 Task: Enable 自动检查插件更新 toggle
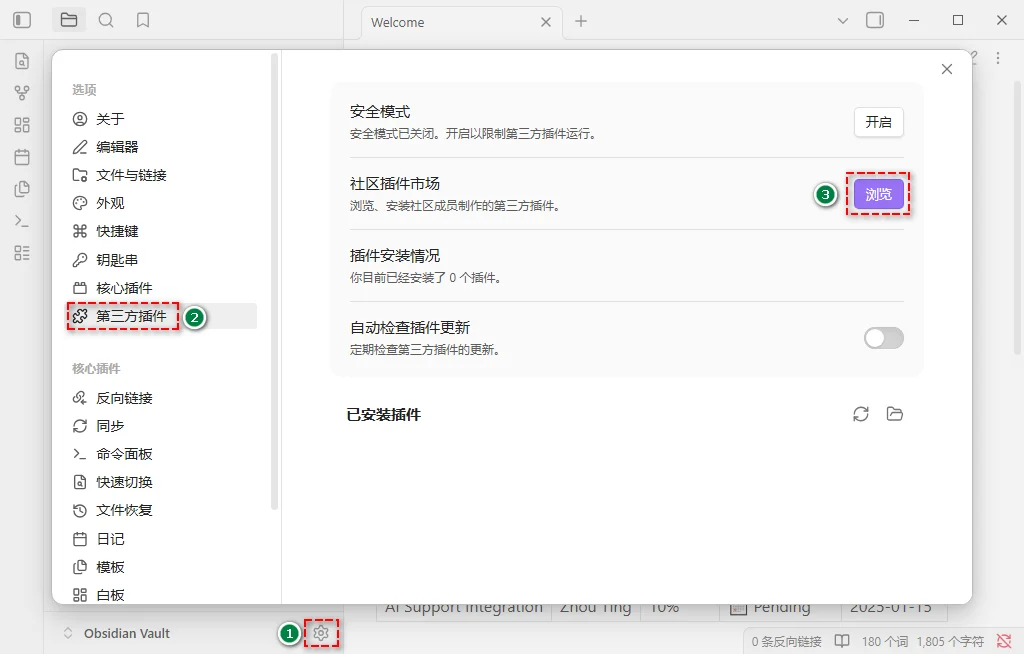883,338
